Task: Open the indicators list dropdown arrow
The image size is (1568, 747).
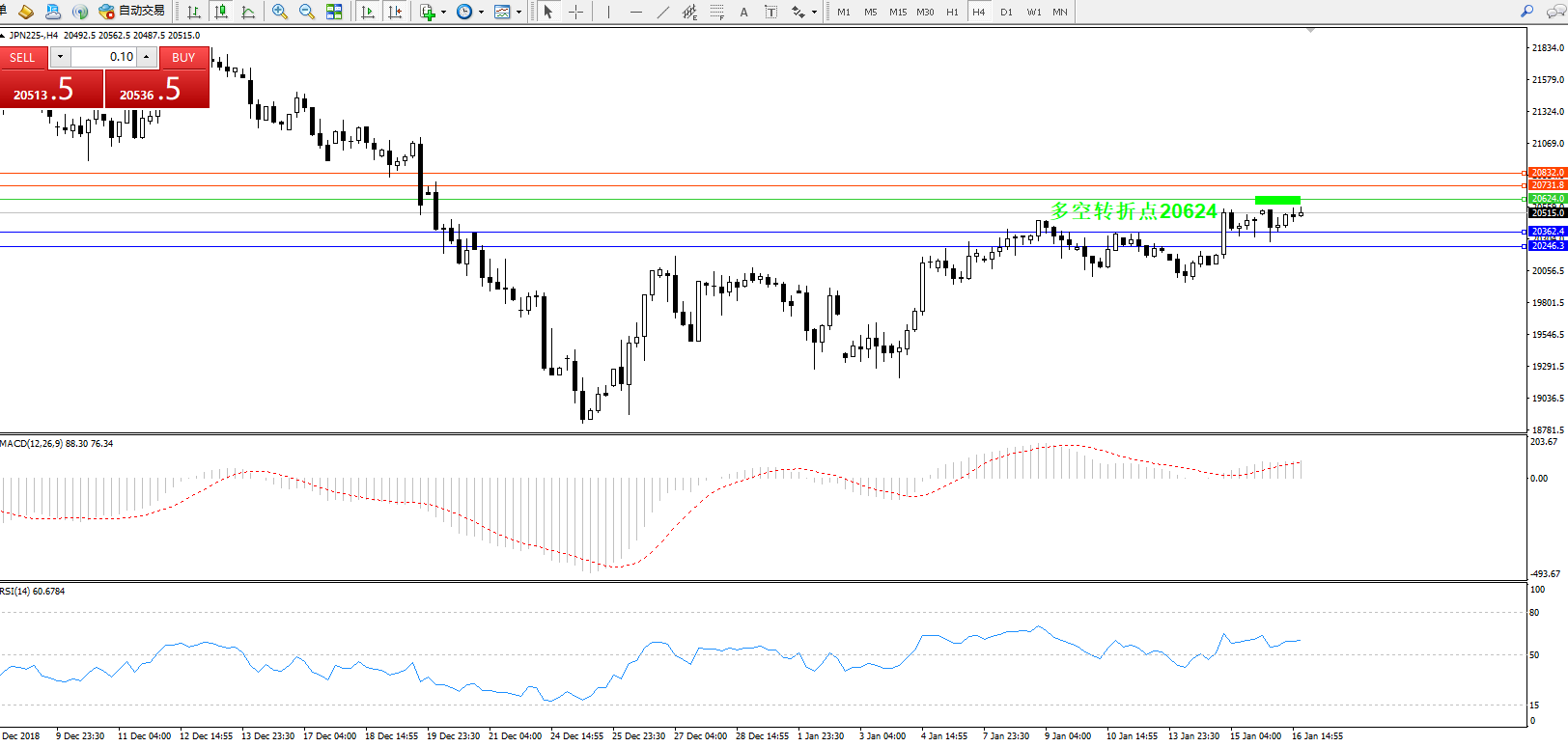Action: pyautogui.click(x=443, y=12)
